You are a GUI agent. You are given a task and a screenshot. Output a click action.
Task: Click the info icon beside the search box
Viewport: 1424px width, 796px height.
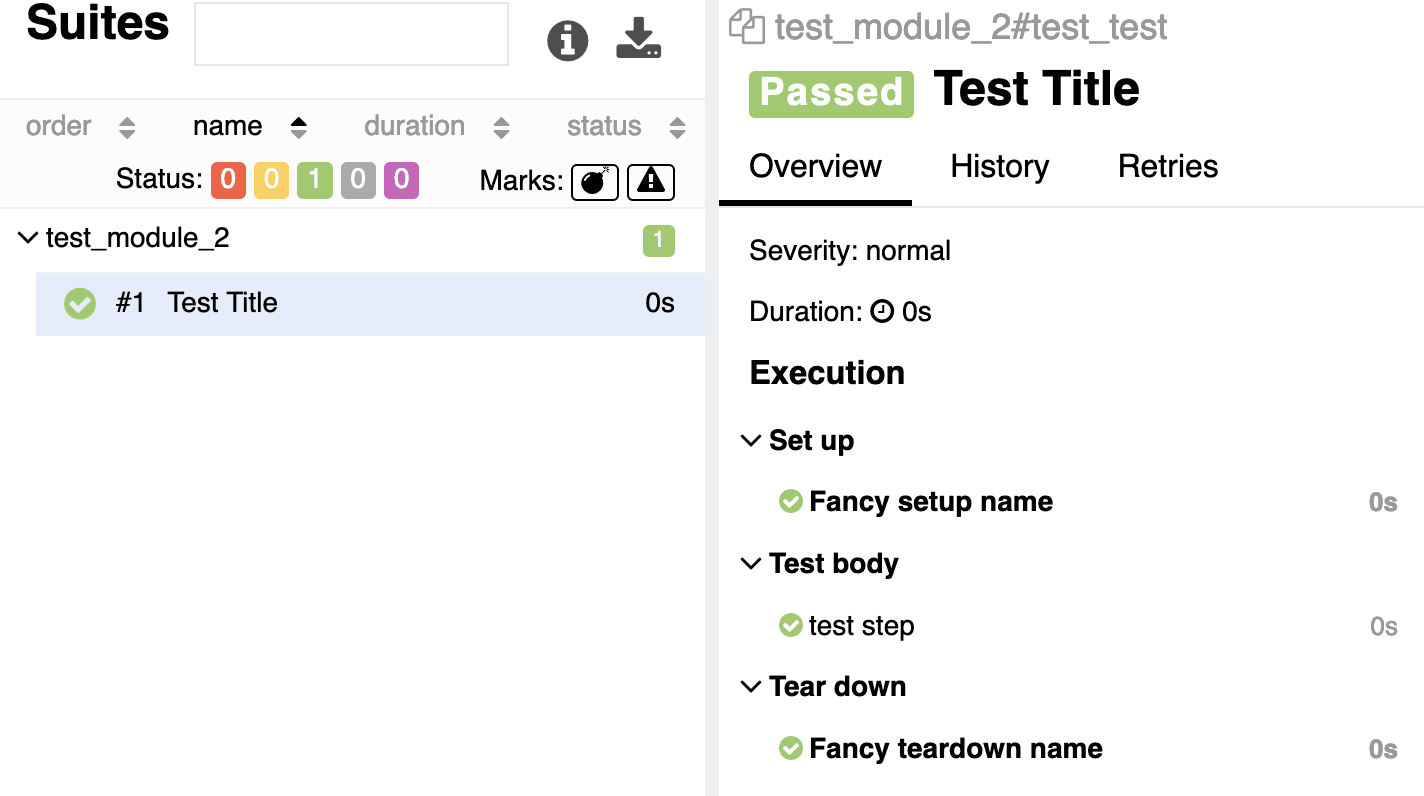567,40
